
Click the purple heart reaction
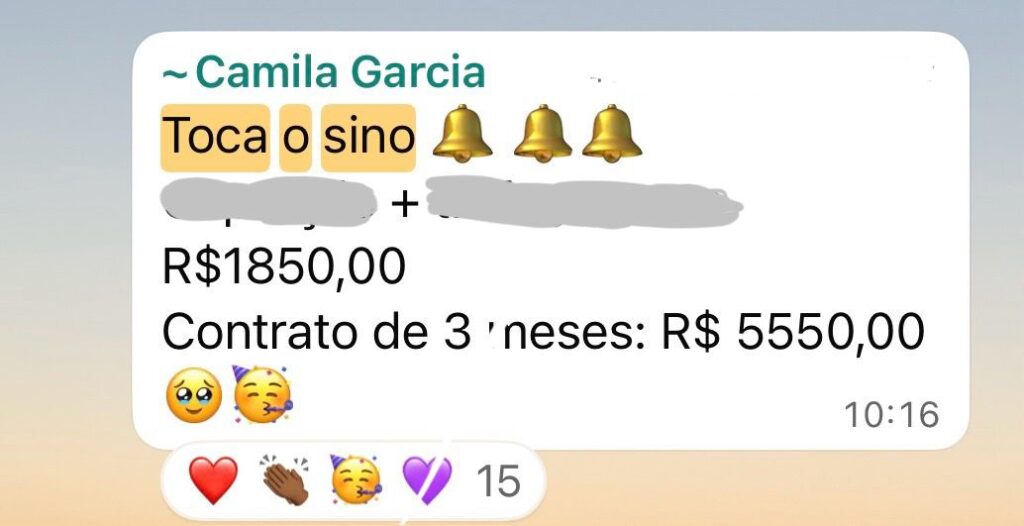(426, 481)
